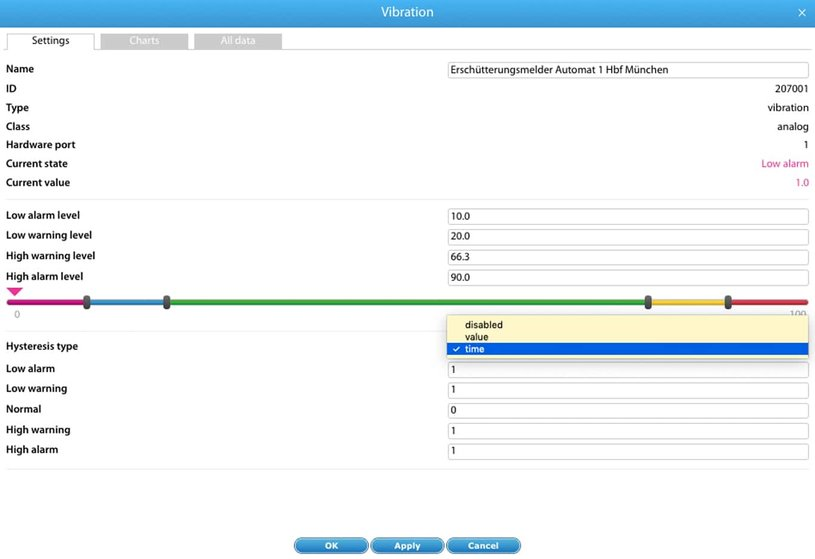This screenshot has width=815, height=559.
Task: Choose 'value' in hysteresis type dropdown
Action: (477, 337)
